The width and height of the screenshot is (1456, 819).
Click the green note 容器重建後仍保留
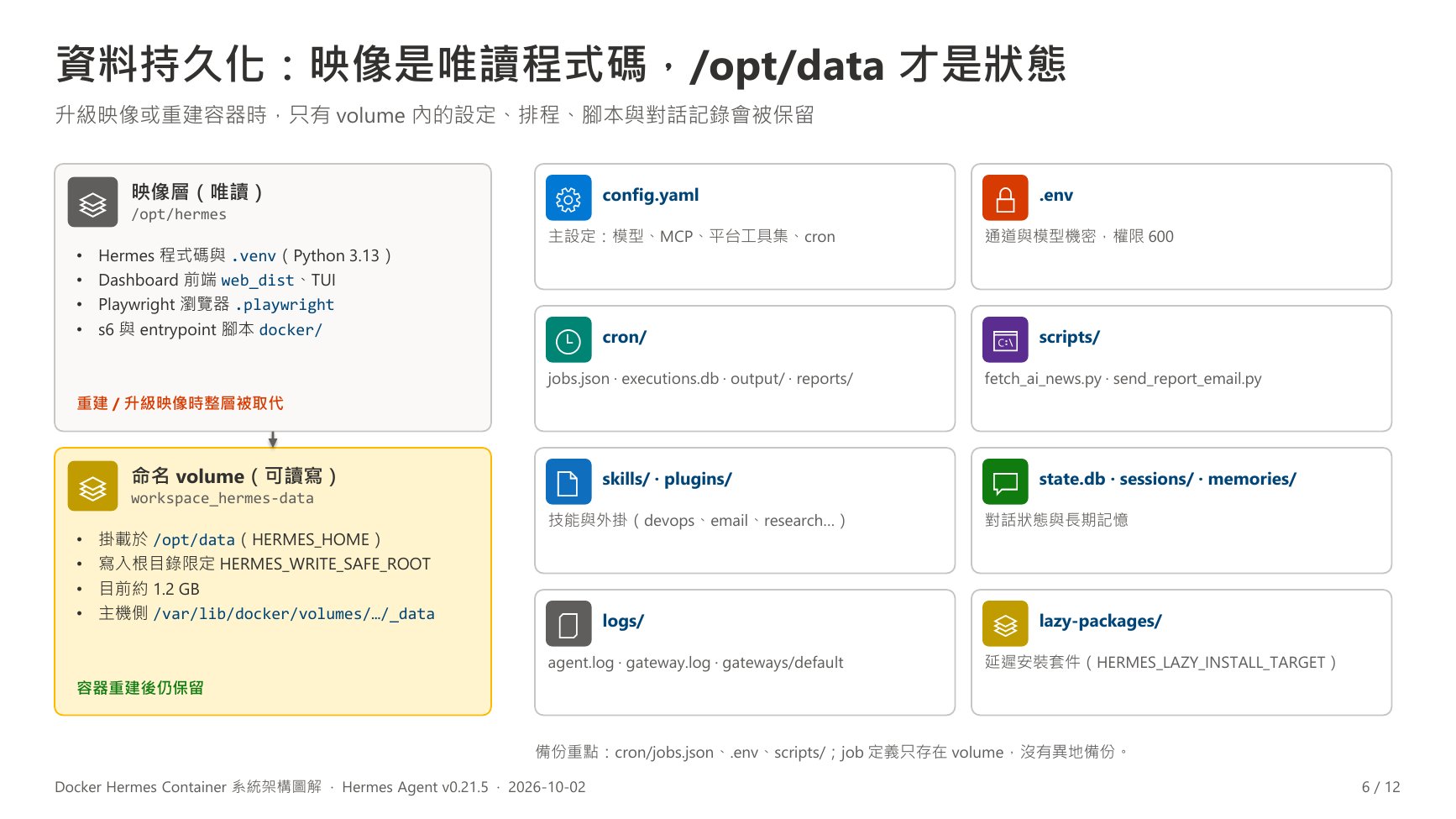click(140, 688)
